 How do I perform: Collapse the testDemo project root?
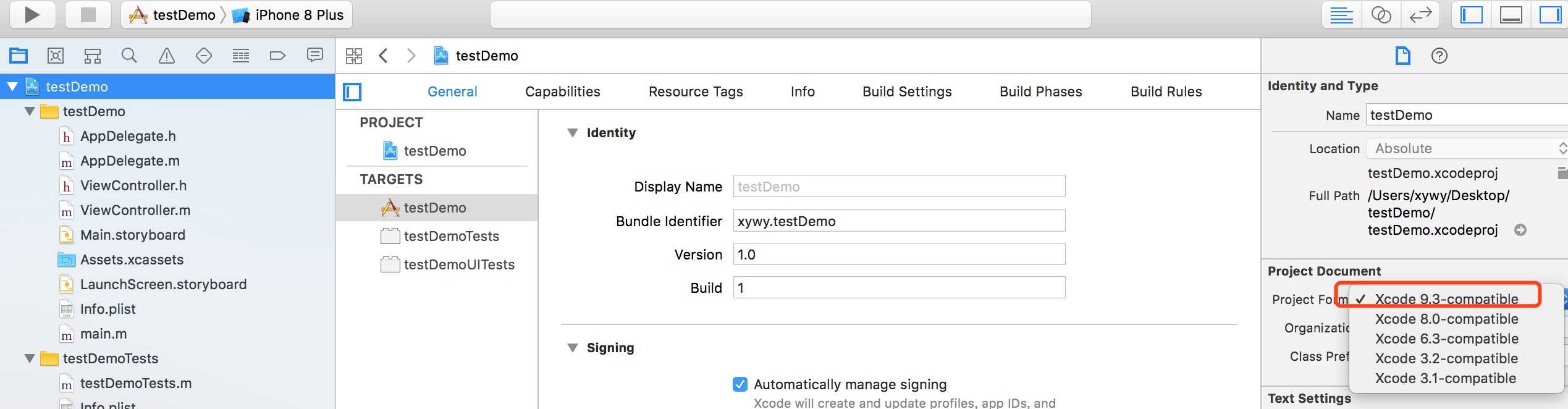pyautogui.click(x=12, y=86)
